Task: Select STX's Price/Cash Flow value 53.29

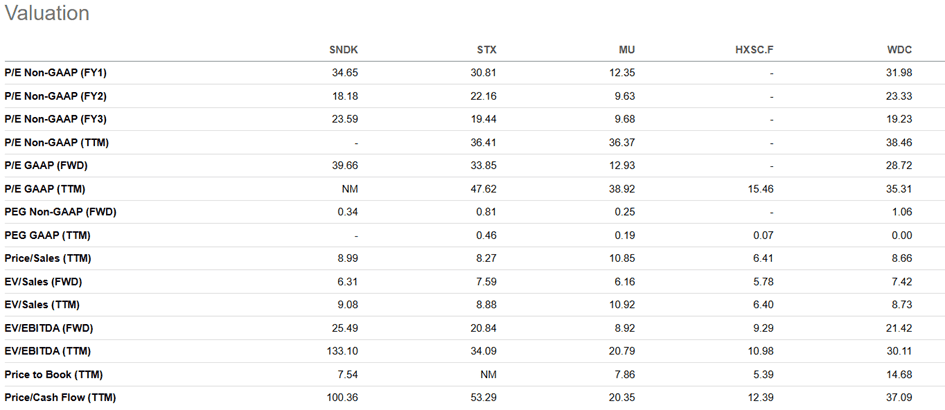Action: tap(482, 398)
